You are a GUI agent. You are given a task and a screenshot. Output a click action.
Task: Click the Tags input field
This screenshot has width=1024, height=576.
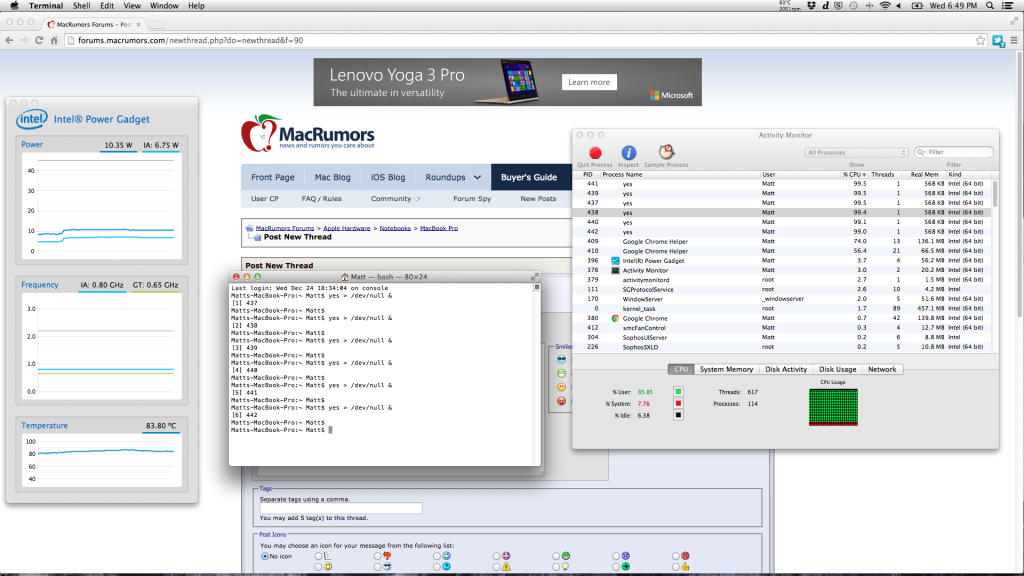(341, 507)
